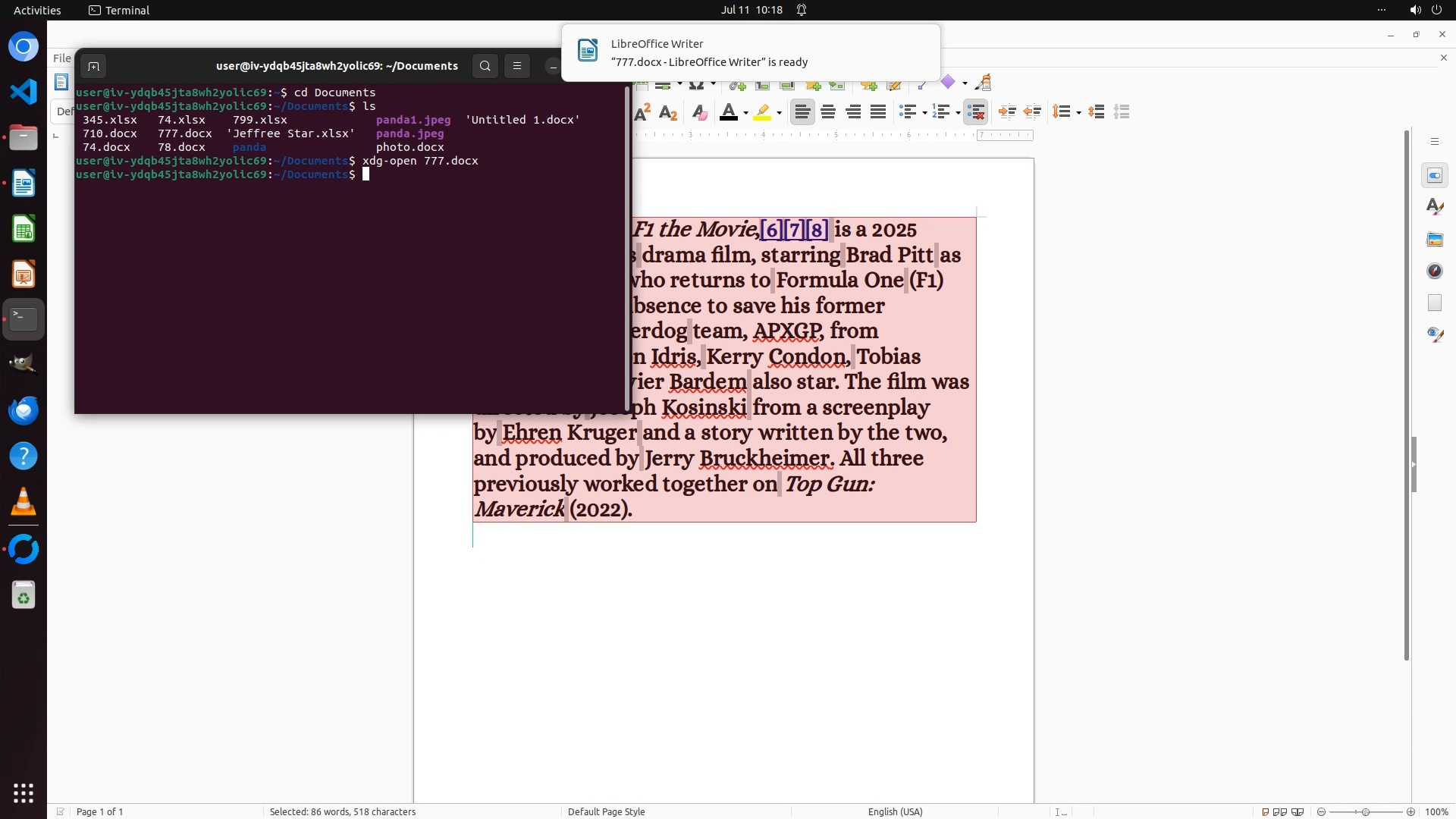Expand the font color dropdown arrow
The width and height of the screenshot is (1456, 819).
click(x=746, y=113)
